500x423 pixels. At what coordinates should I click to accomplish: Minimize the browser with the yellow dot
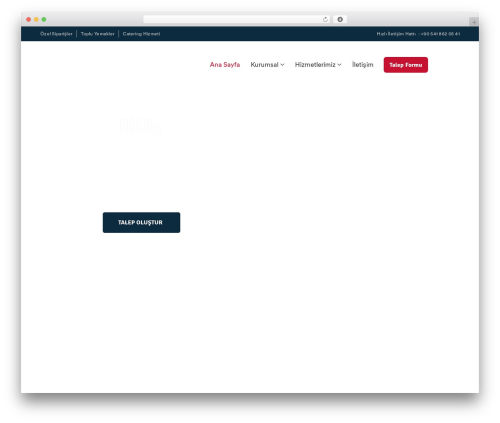(36, 19)
